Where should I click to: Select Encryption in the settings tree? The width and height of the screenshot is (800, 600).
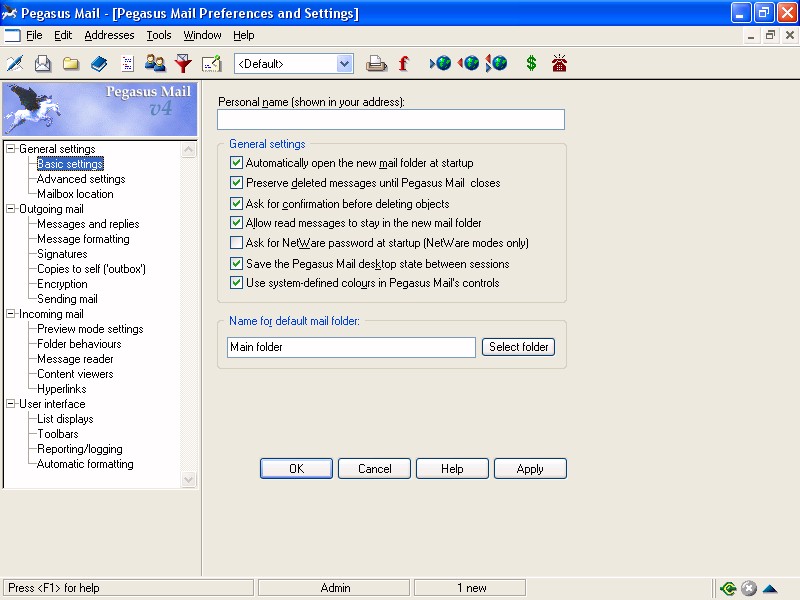pos(62,284)
